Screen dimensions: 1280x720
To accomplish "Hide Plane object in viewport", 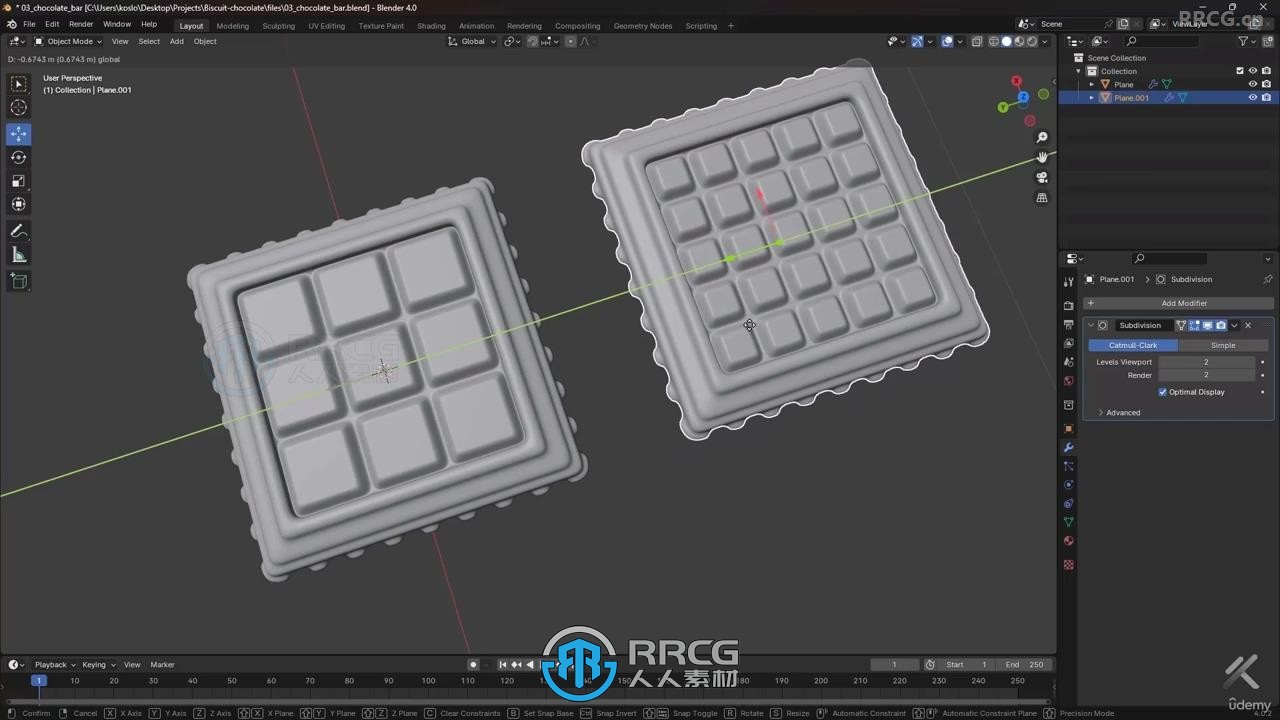I will click(1252, 84).
